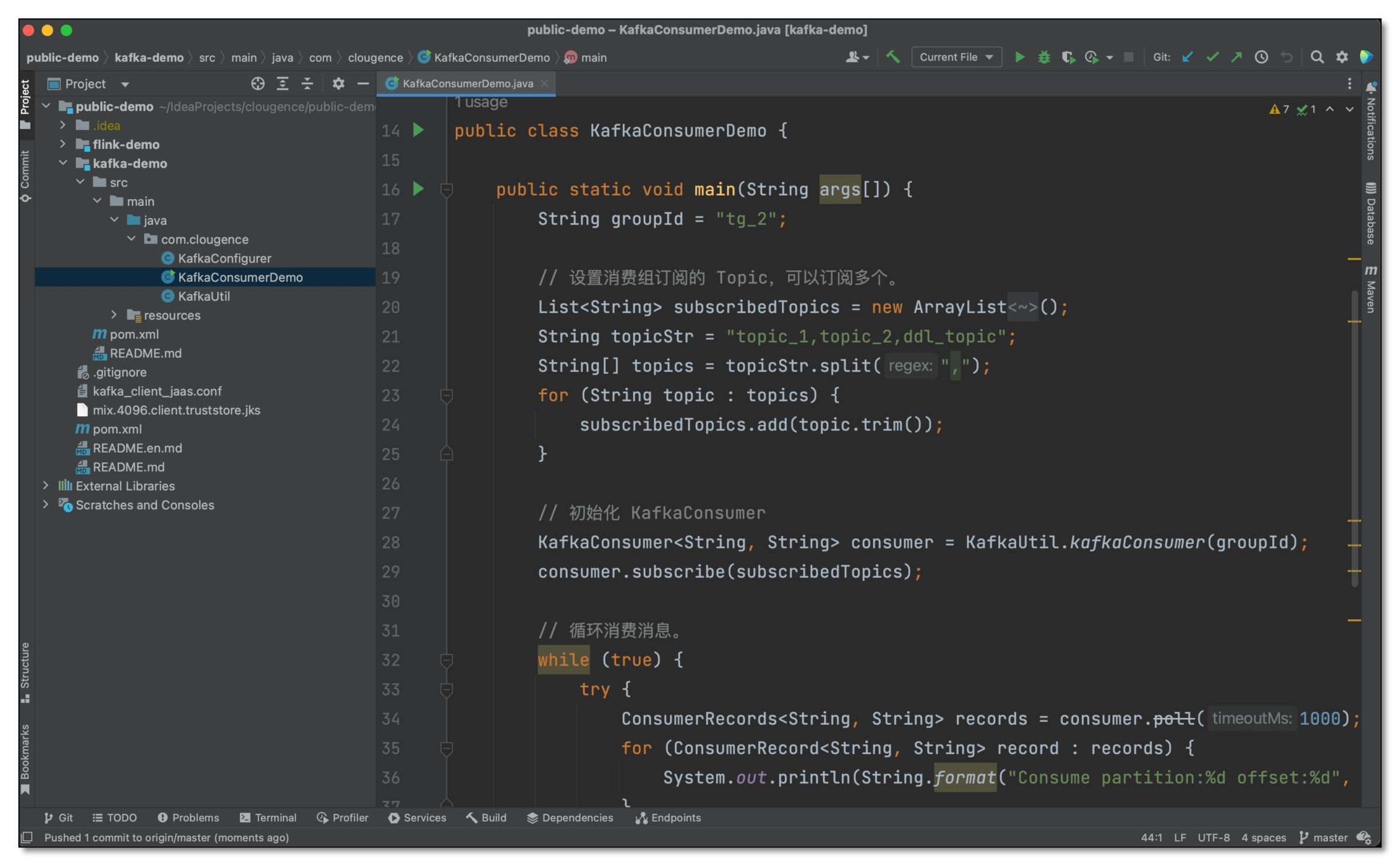Start debugging with the bug icon
This screenshot has height=866, width=1400.
point(1044,57)
